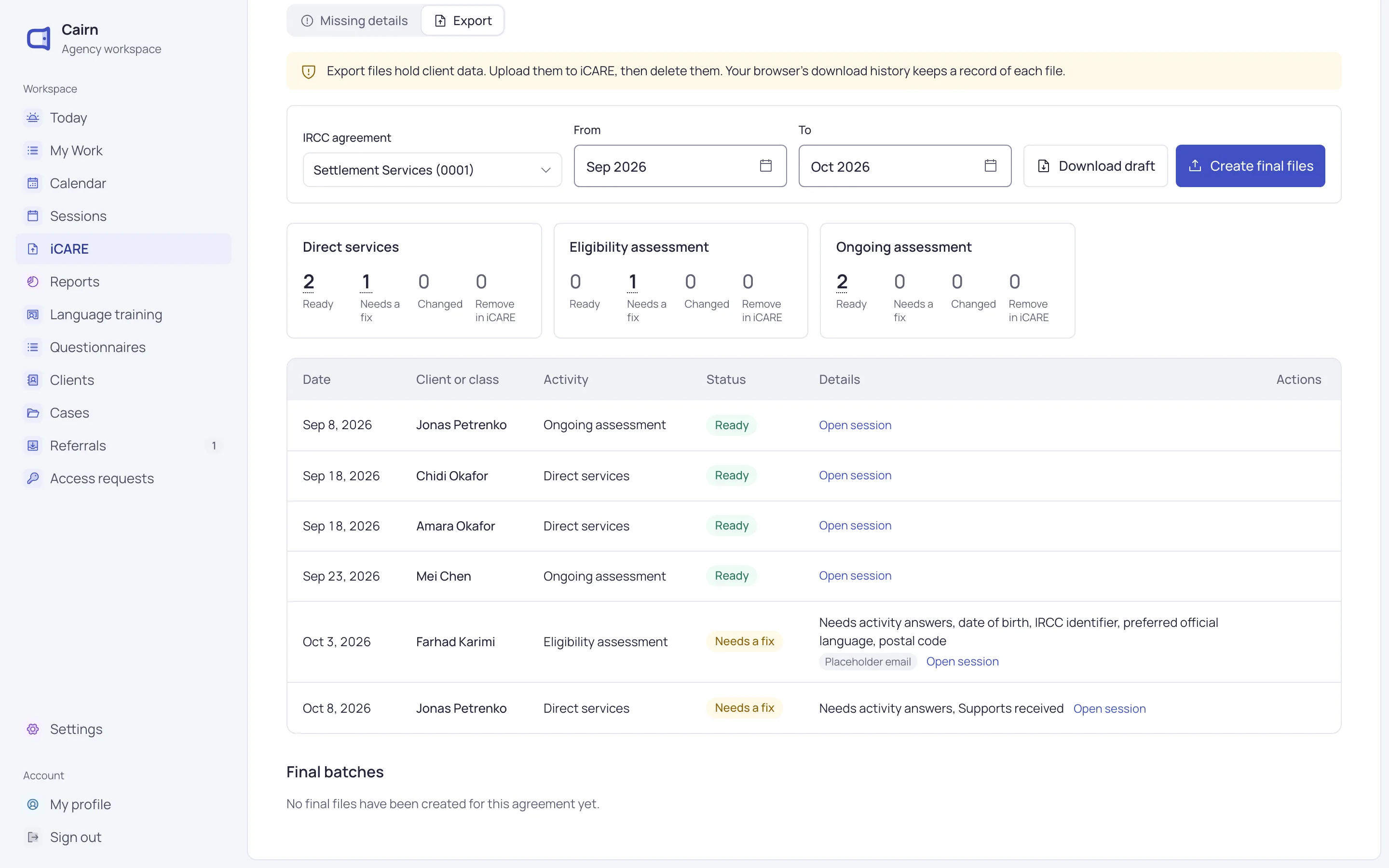Click the Status column header
This screenshot has width=1389, height=868.
coord(725,380)
